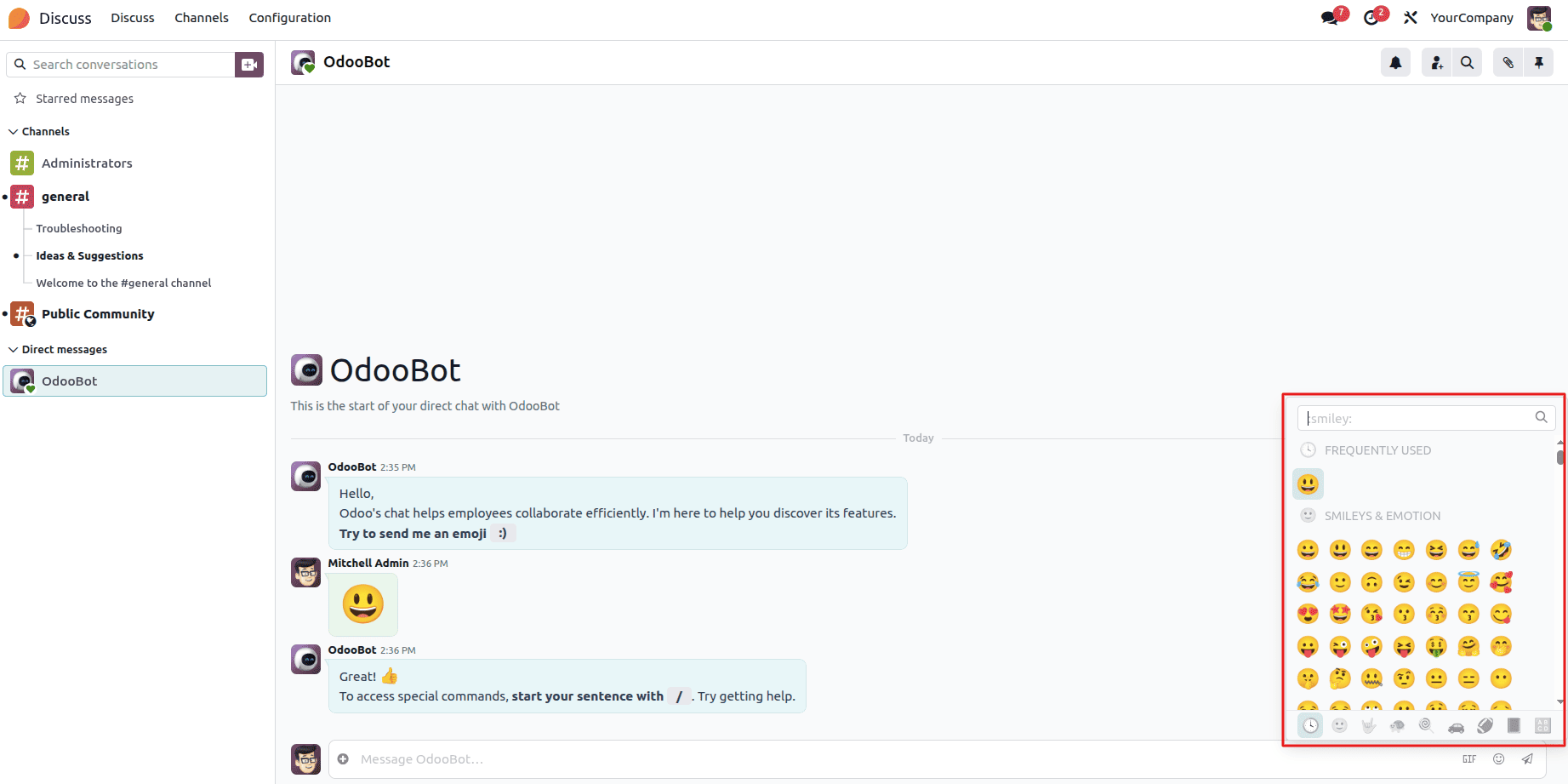Click Mitchell Admin message avatar
This screenshot has height=784, width=1568.
tap(306, 573)
